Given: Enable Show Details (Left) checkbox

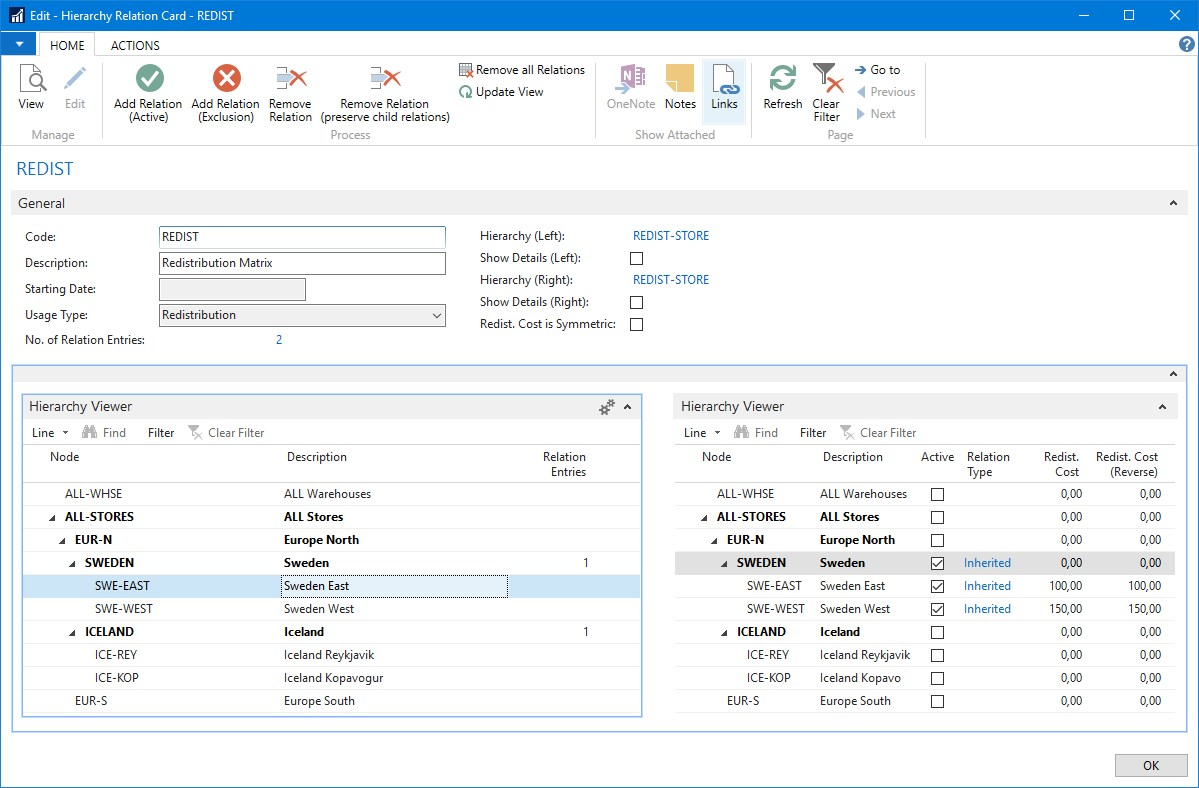Looking at the screenshot, I should tap(636, 259).
